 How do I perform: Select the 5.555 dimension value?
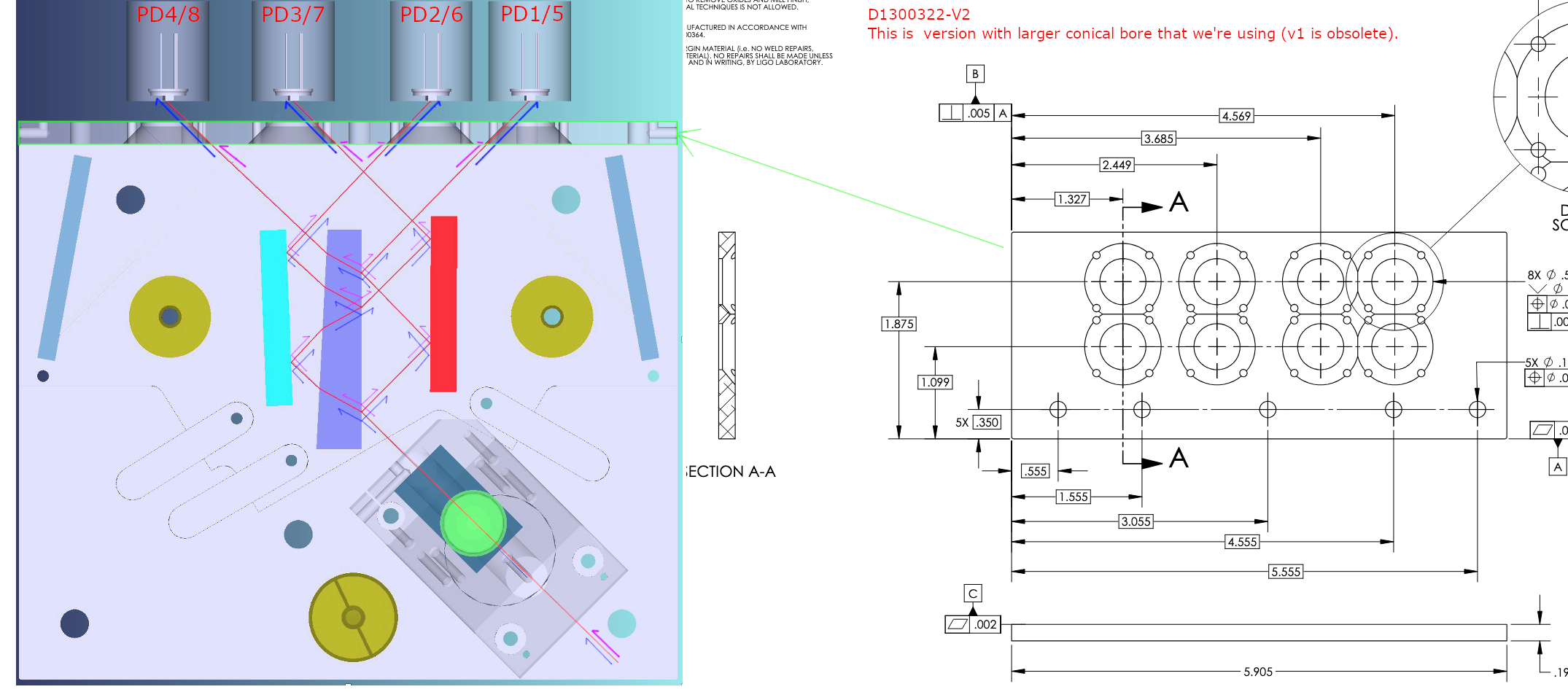1285,572
